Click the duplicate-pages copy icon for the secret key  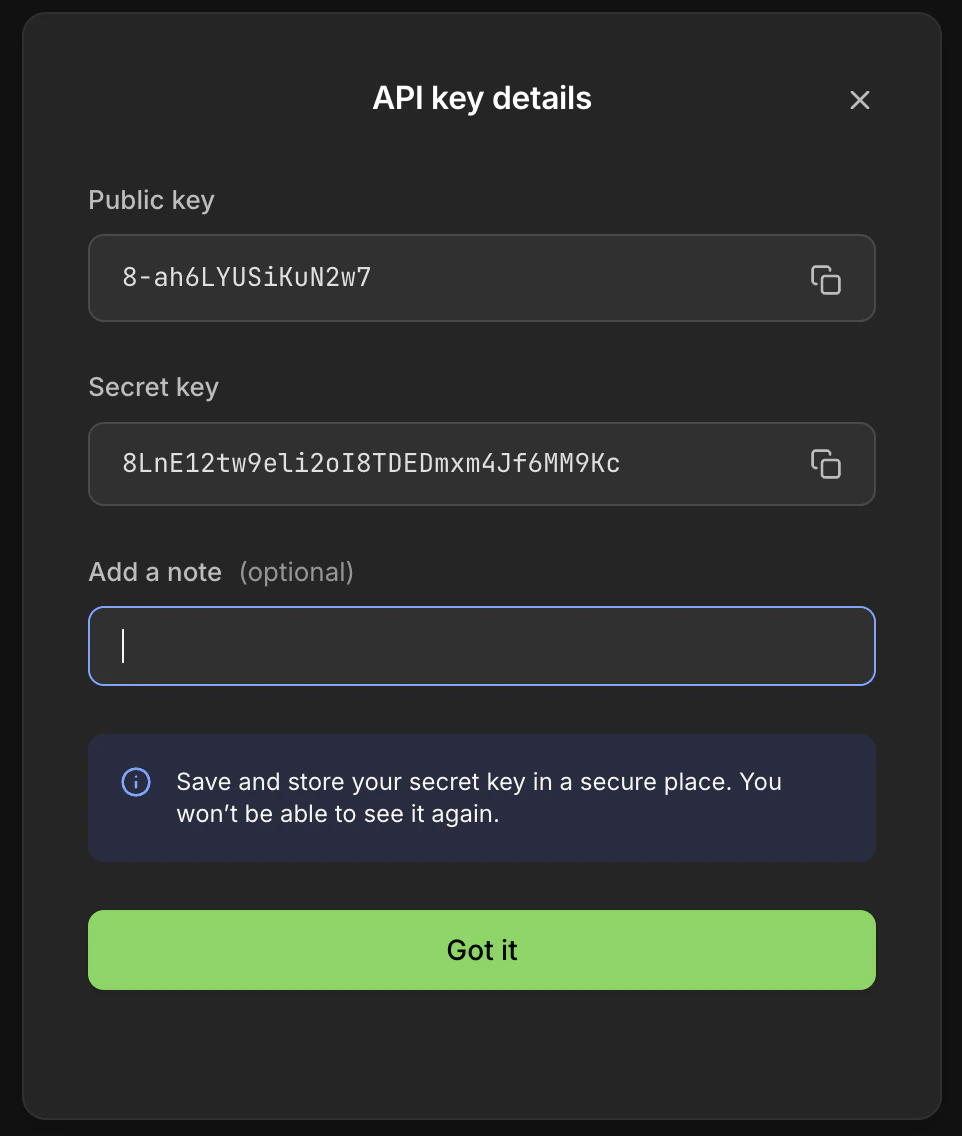827,464
